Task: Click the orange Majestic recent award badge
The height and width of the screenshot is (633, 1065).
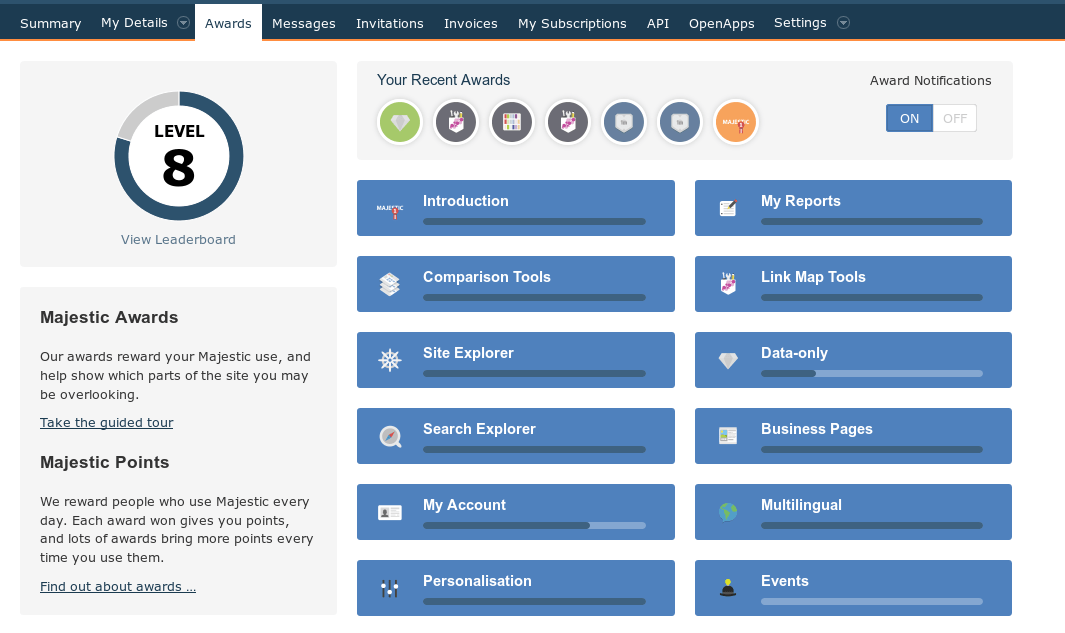Action: [x=736, y=122]
